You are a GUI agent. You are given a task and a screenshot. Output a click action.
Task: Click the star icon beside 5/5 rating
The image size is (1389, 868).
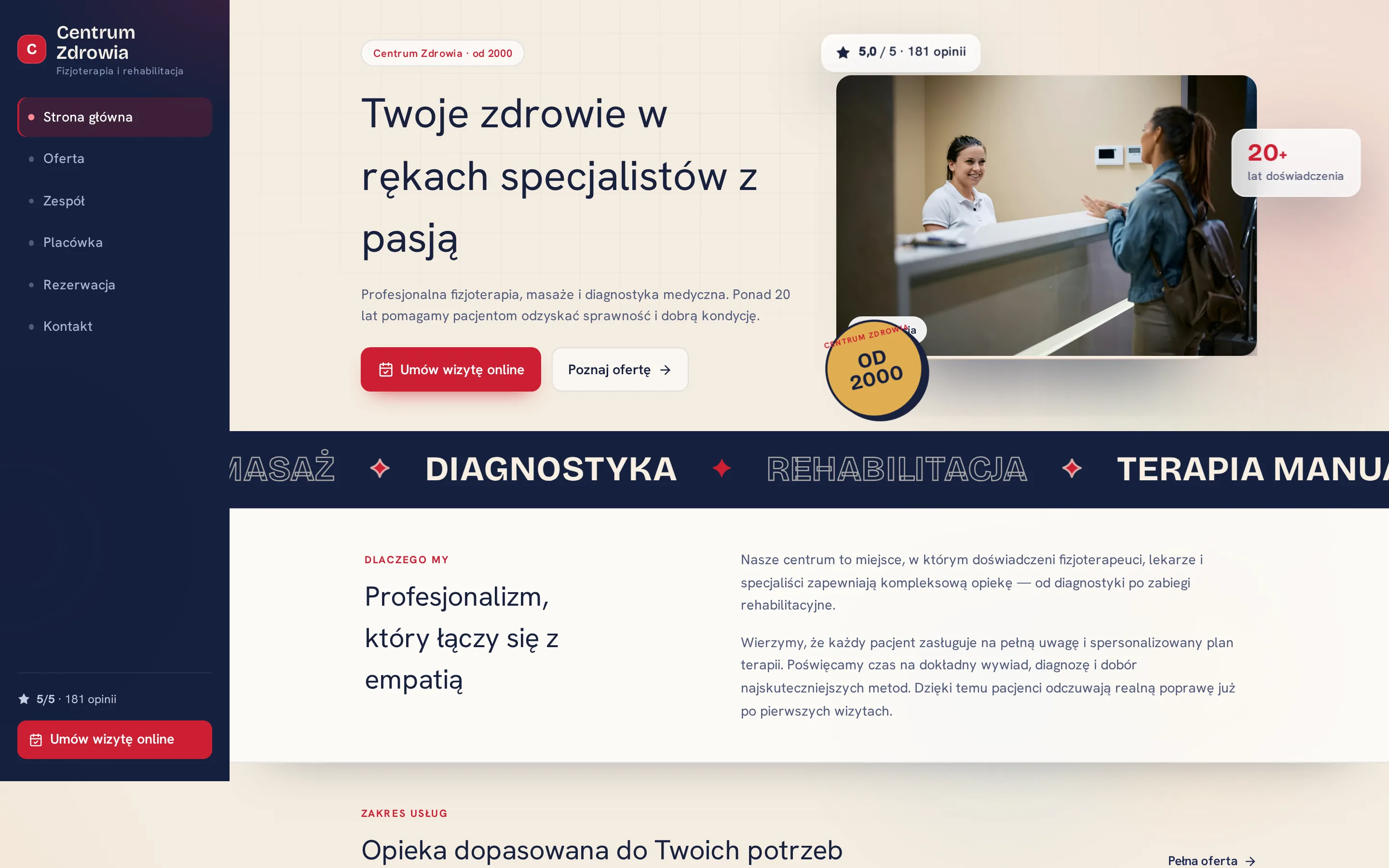click(x=24, y=699)
